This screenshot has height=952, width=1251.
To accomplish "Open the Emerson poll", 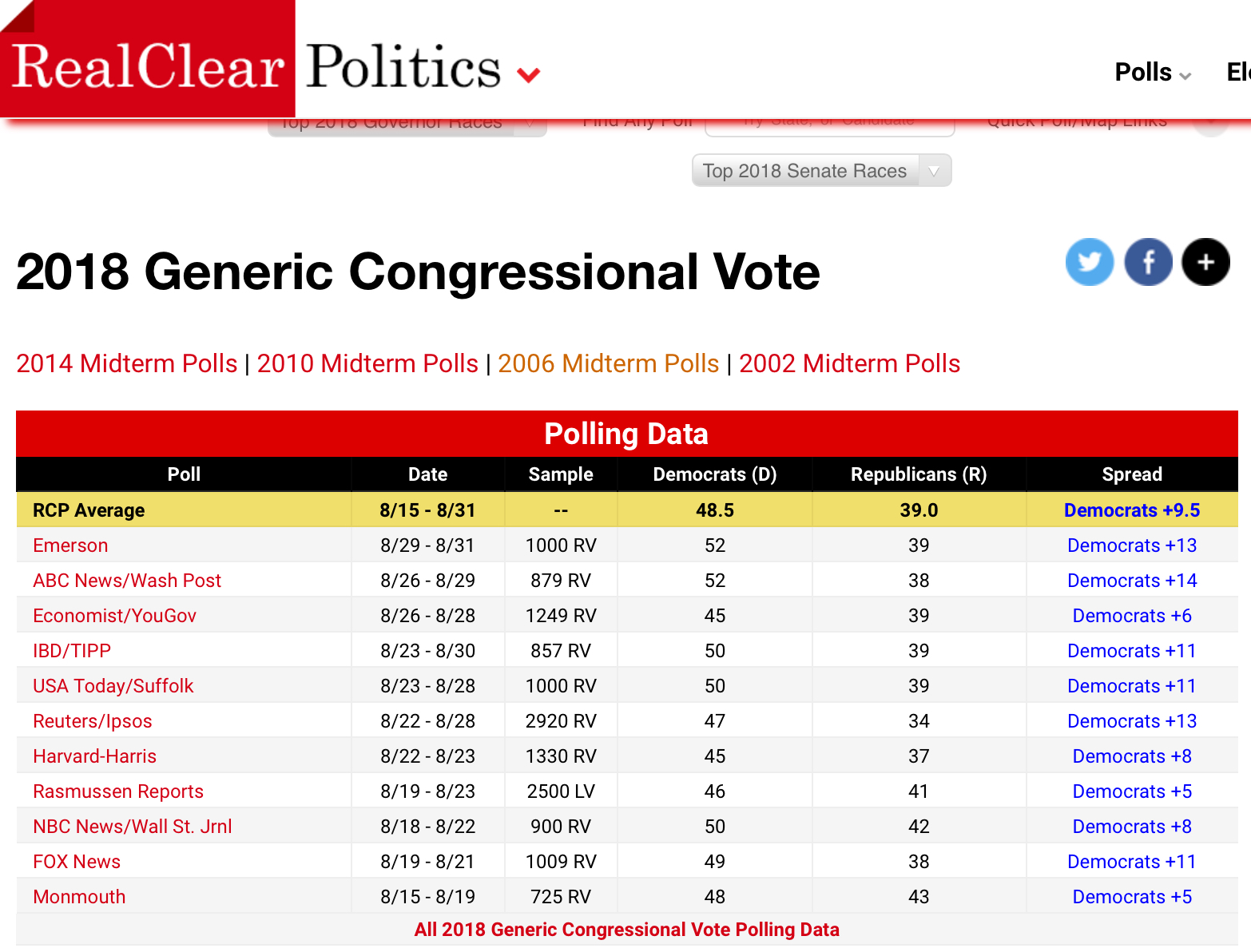I will (70, 545).
